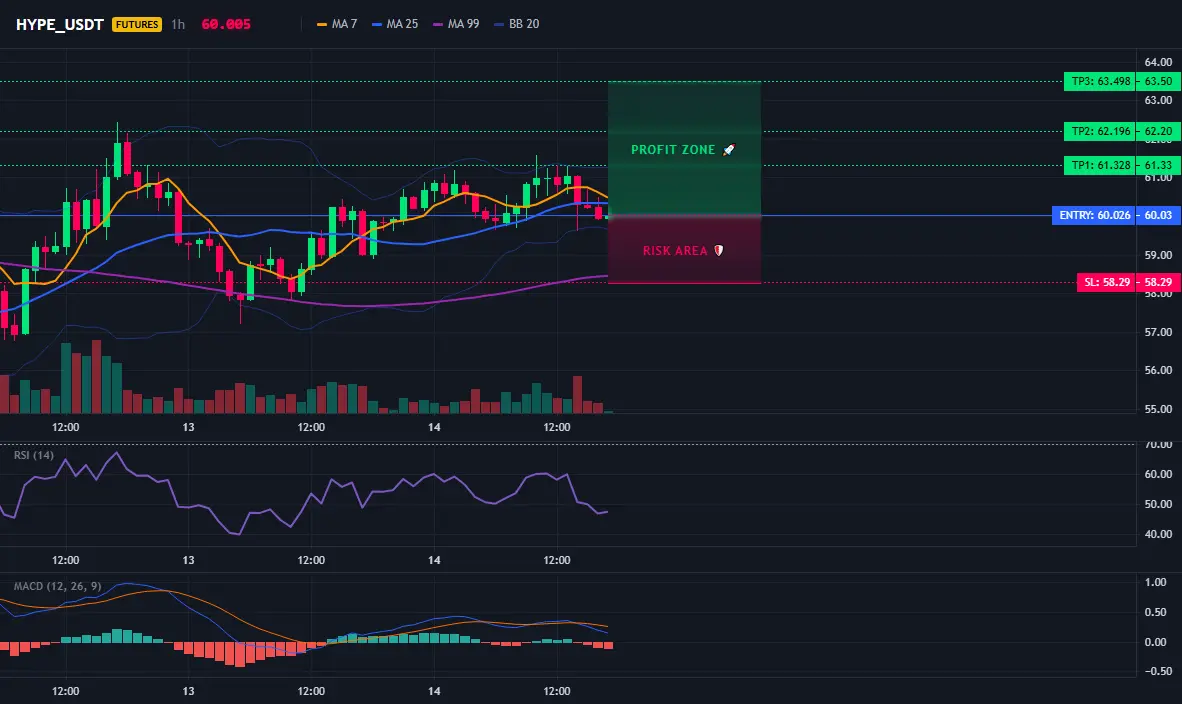Click the SL: 58.29 label
Viewport: 1182px width, 704px height.
pyautogui.click(x=1107, y=283)
